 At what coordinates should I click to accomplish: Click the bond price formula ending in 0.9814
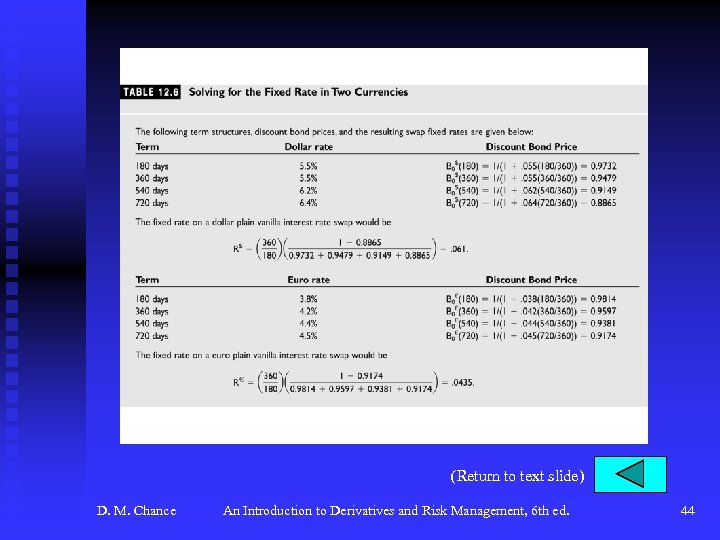pos(531,299)
